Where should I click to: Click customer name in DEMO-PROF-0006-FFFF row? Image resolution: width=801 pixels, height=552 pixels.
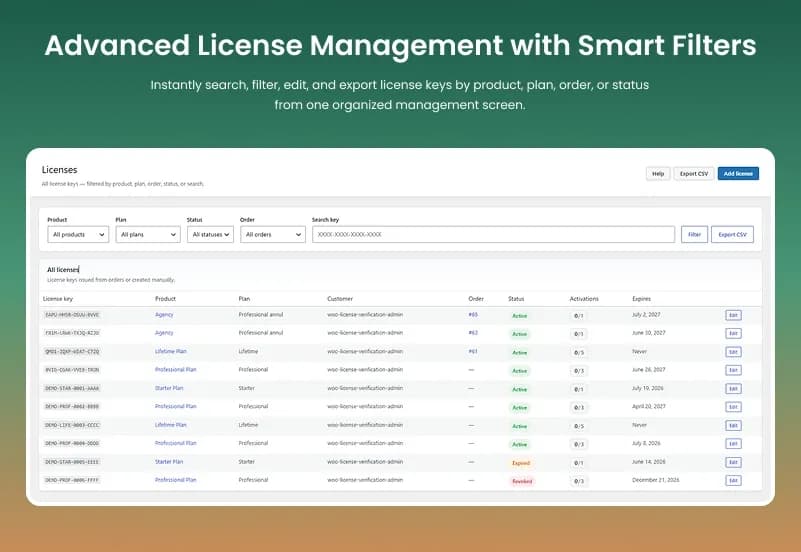pyautogui.click(x=365, y=480)
